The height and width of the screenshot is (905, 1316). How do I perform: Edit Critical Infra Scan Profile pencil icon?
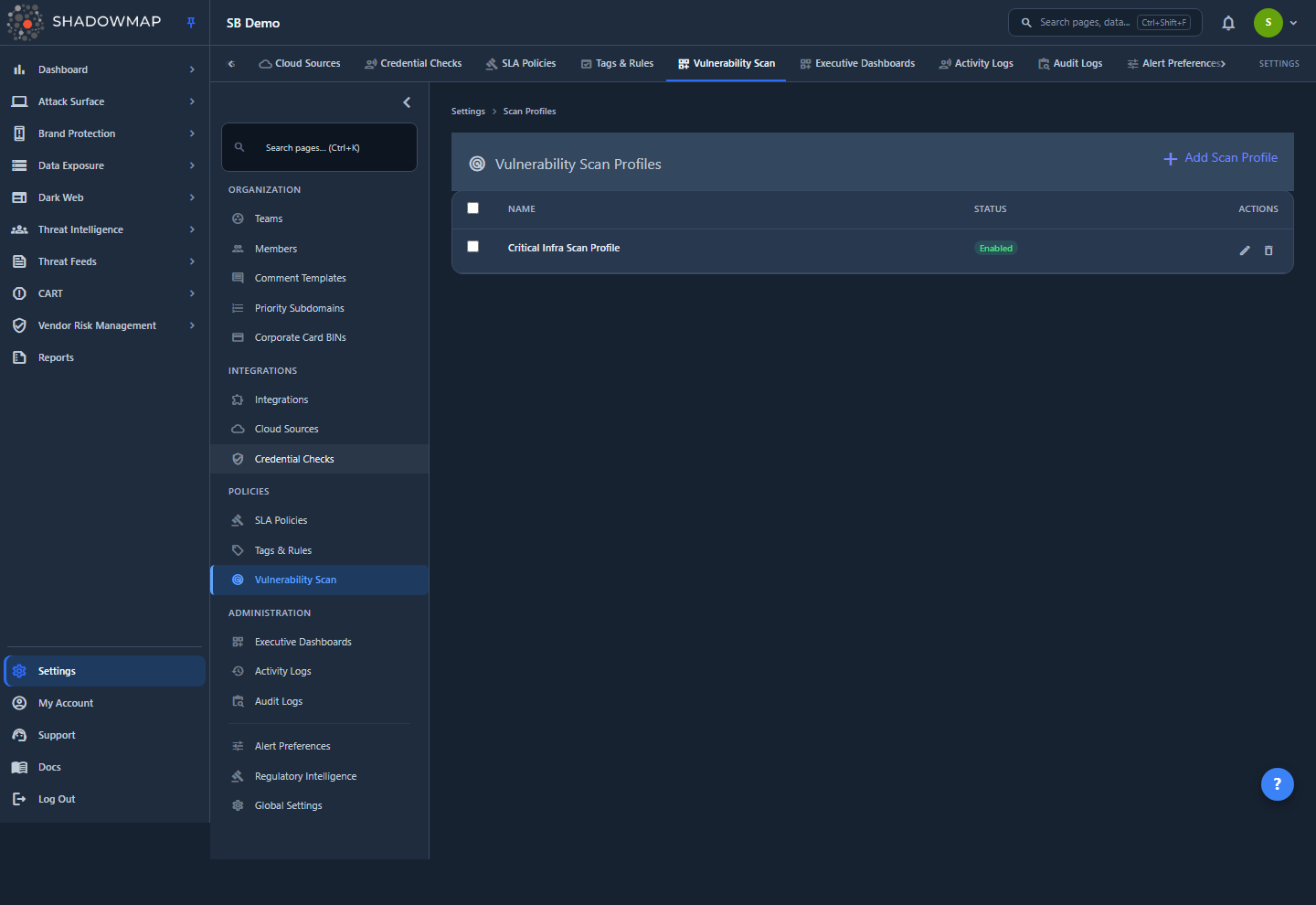(x=1245, y=250)
